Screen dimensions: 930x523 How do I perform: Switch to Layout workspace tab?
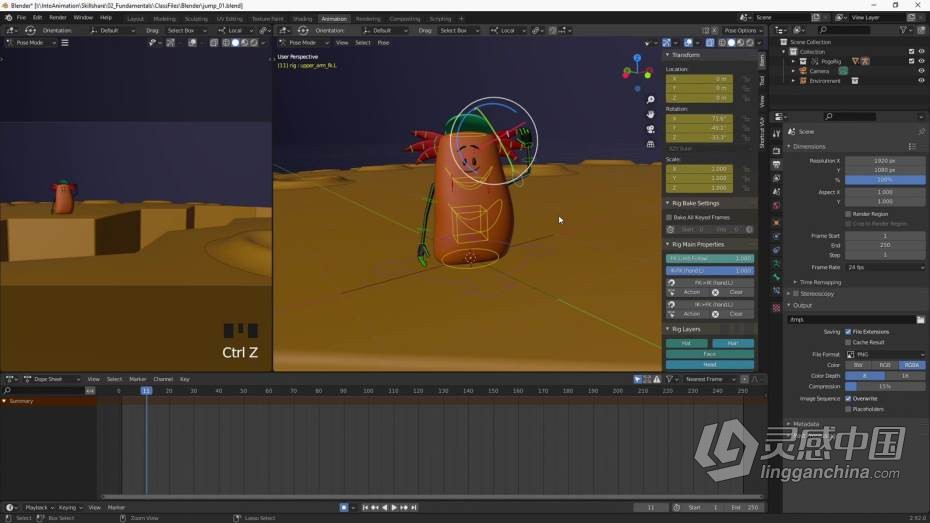pos(135,19)
